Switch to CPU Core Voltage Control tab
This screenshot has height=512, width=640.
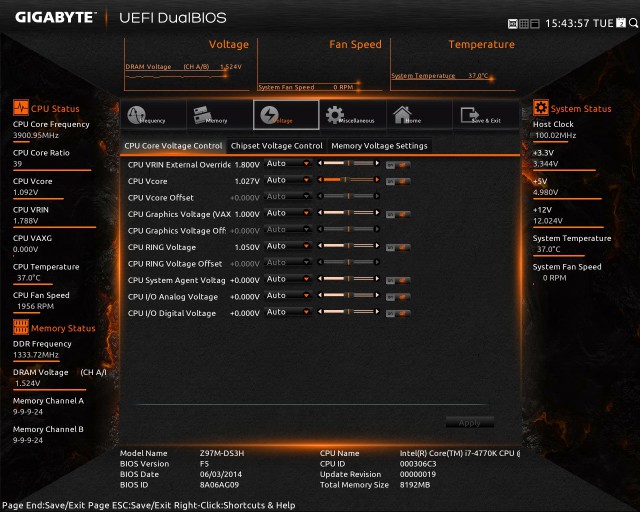pyautogui.click(x=173, y=146)
